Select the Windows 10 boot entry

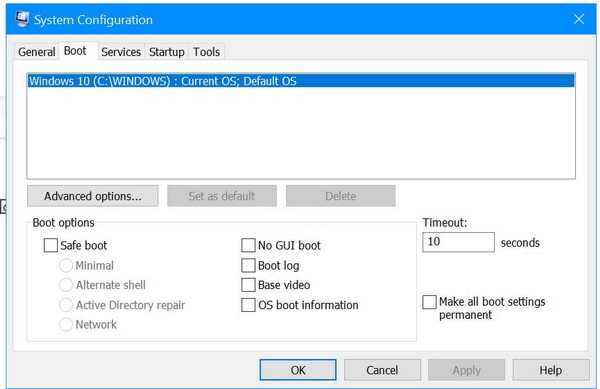[x=301, y=81]
